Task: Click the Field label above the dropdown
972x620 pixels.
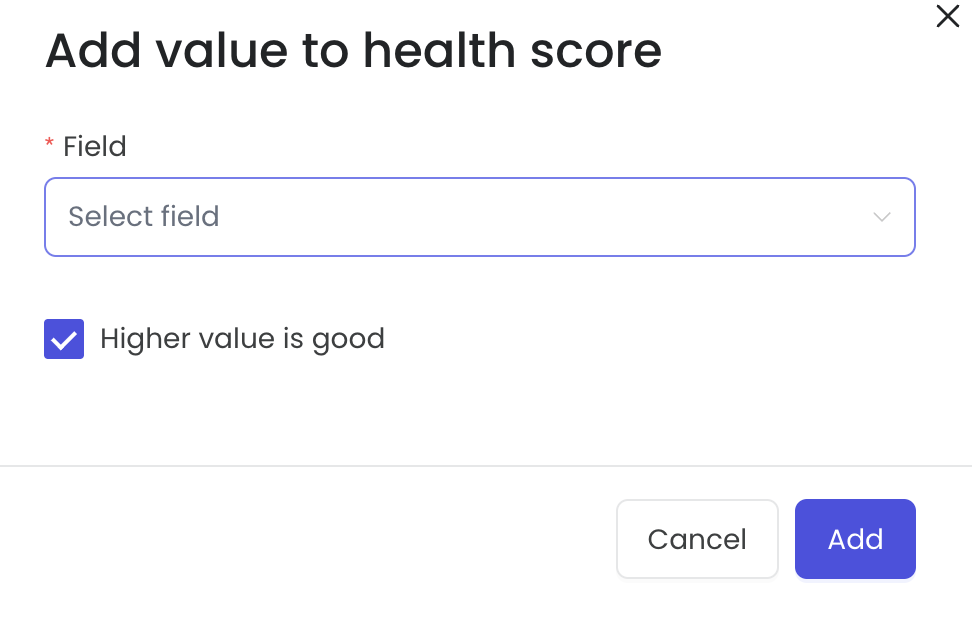Action: point(95,147)
